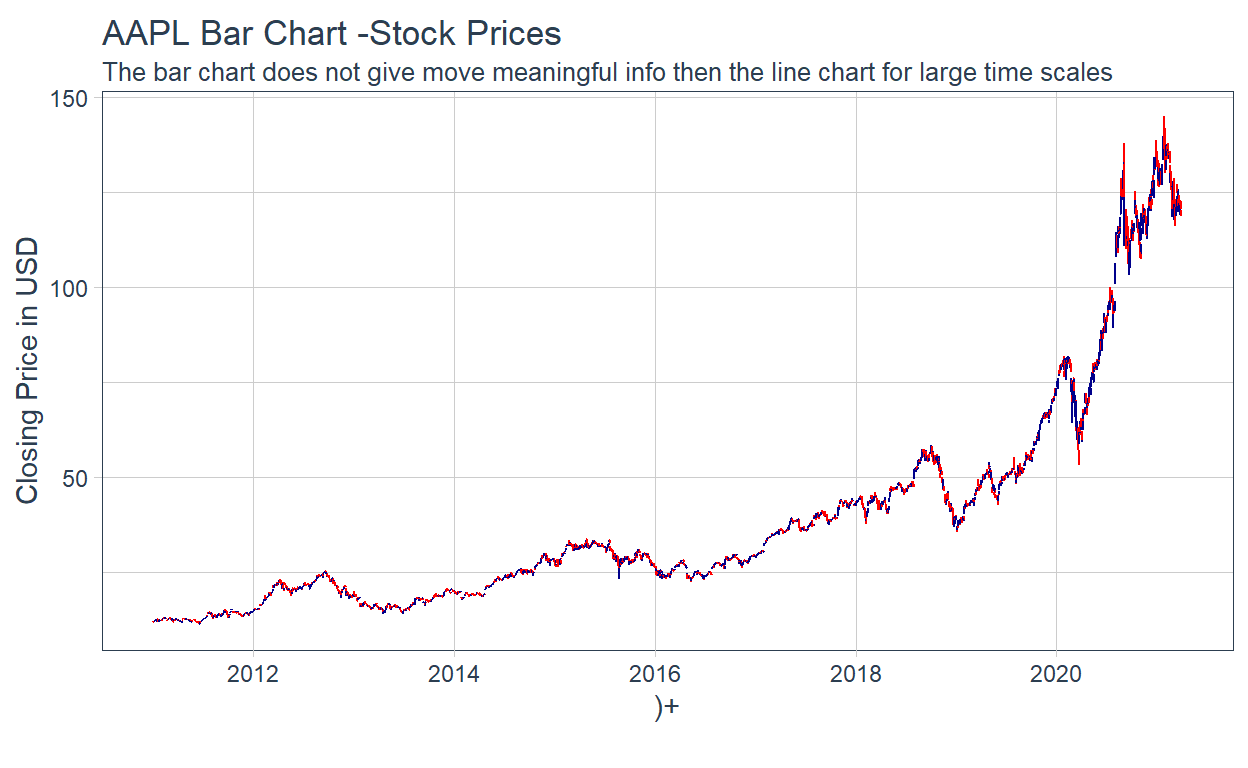Click the ')+' x-axis label
The image size is (1248, 768).
click(x=666, y=707)
